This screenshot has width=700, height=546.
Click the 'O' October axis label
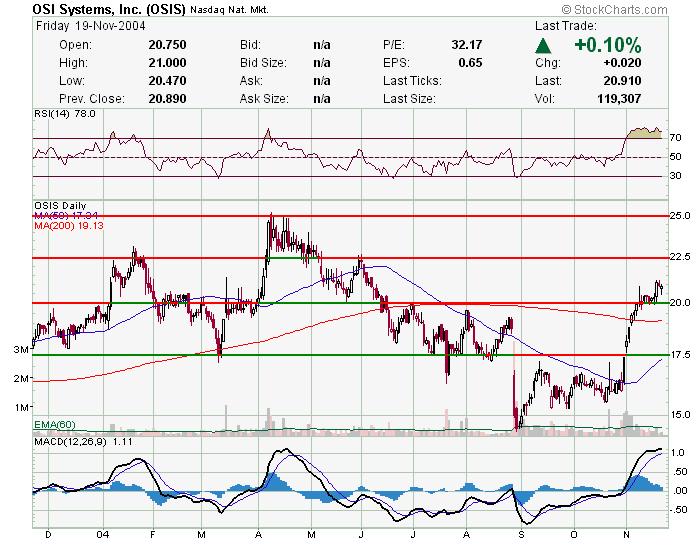pyautogui.click(x=574, y=534)
